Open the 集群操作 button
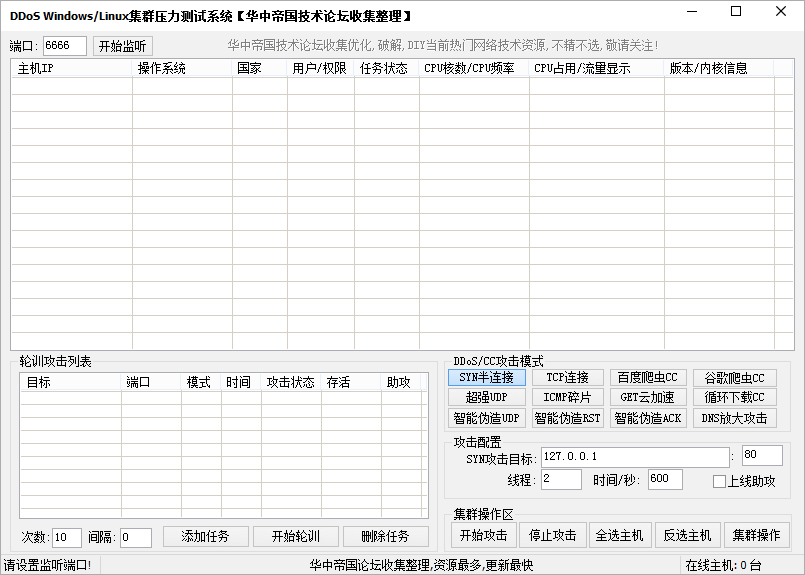 tap(756, 535)
